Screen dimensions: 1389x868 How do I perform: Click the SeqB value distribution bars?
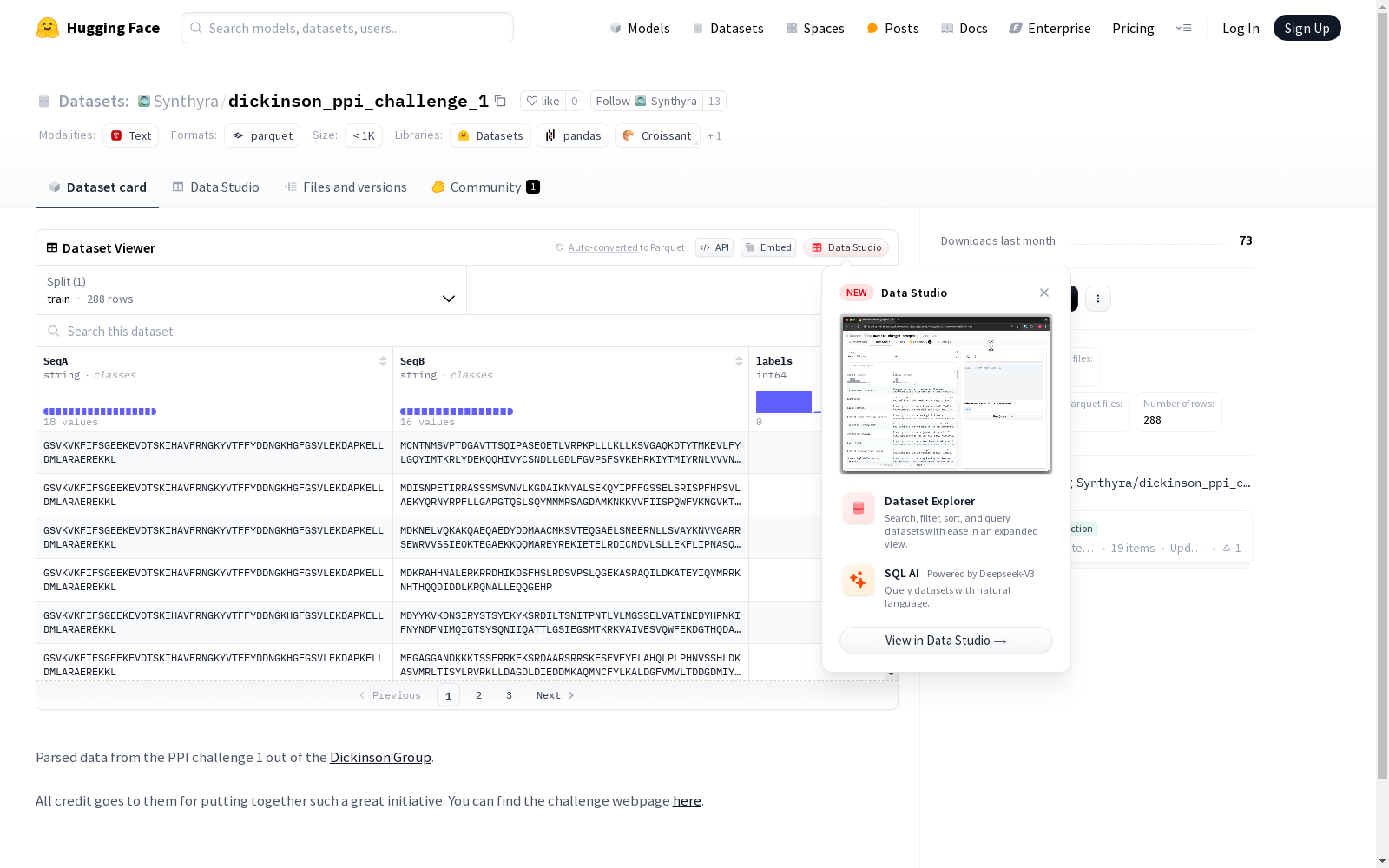click(x=457, y=411)
